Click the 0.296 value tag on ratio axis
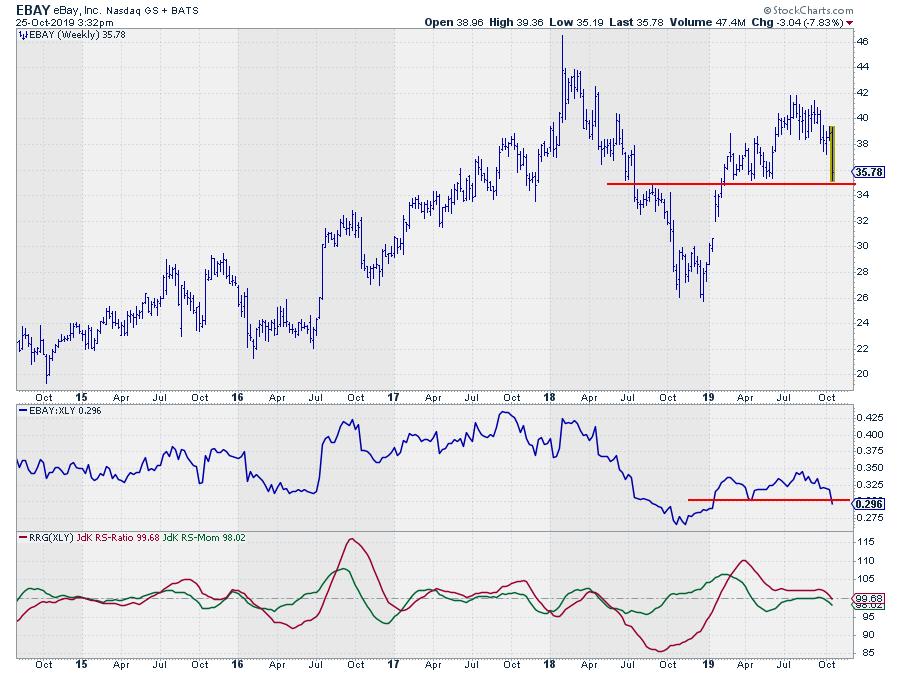The image size is (900, 673). coord(868,504)
